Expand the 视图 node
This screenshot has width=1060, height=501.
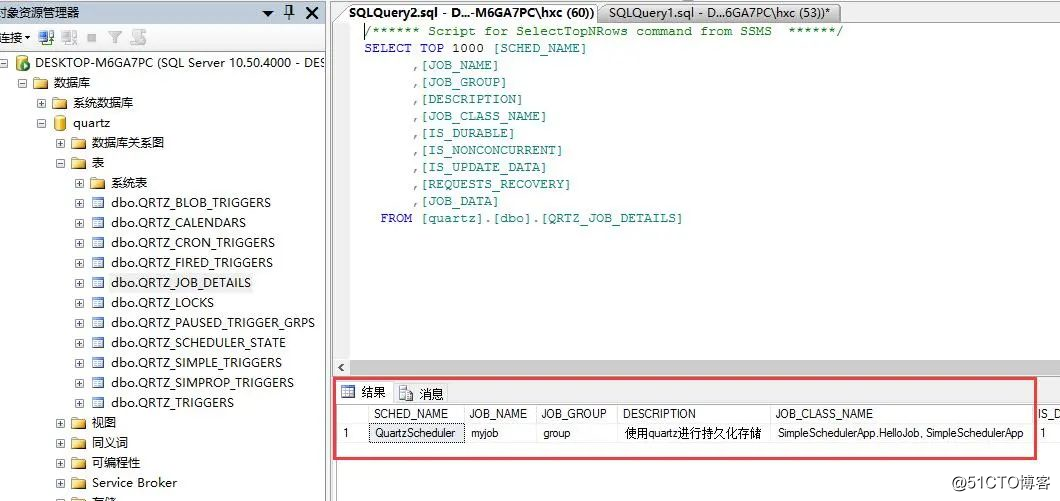61,423
